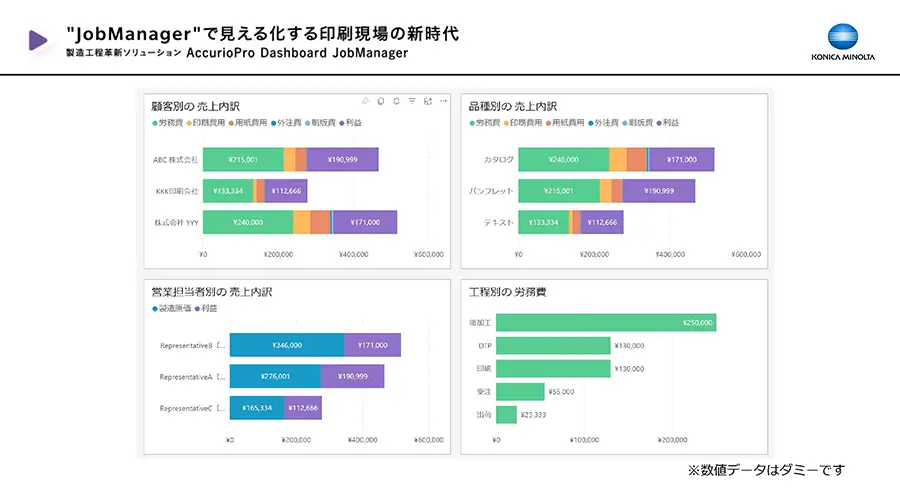Screen dimensions: 900x504
Task: Click the DTP bar in 工程別の労務費
Action: click(553, 345)
